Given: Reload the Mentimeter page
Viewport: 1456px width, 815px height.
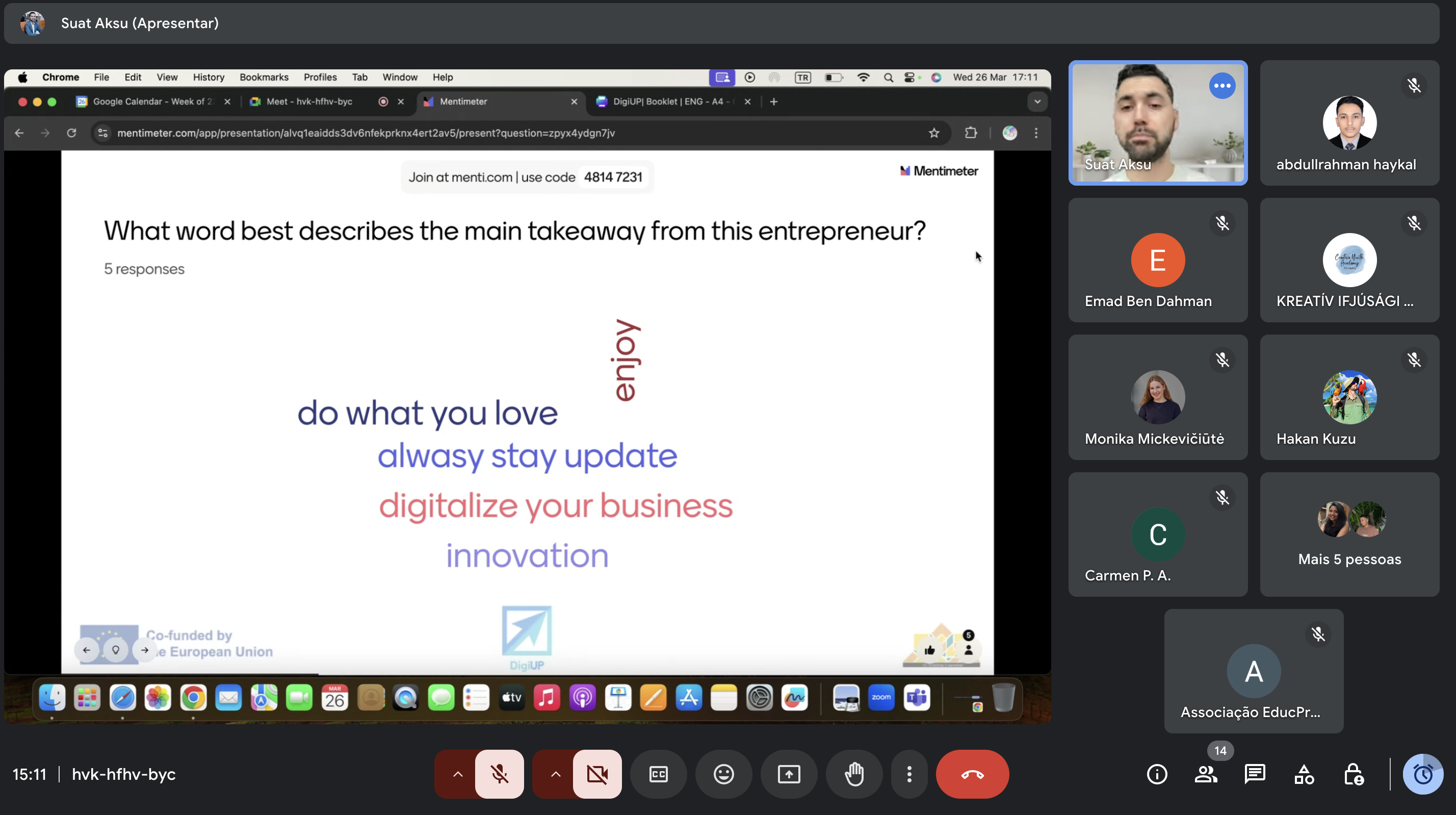Looking at the screenshot, I should point(71,134).
